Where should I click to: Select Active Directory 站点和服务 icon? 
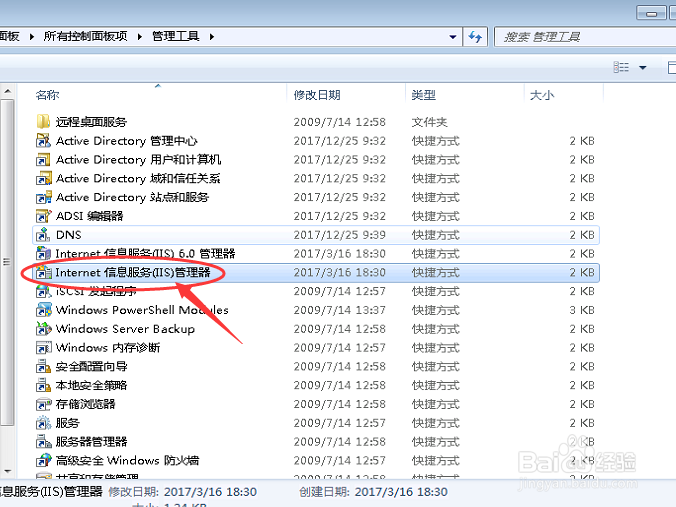43,197
